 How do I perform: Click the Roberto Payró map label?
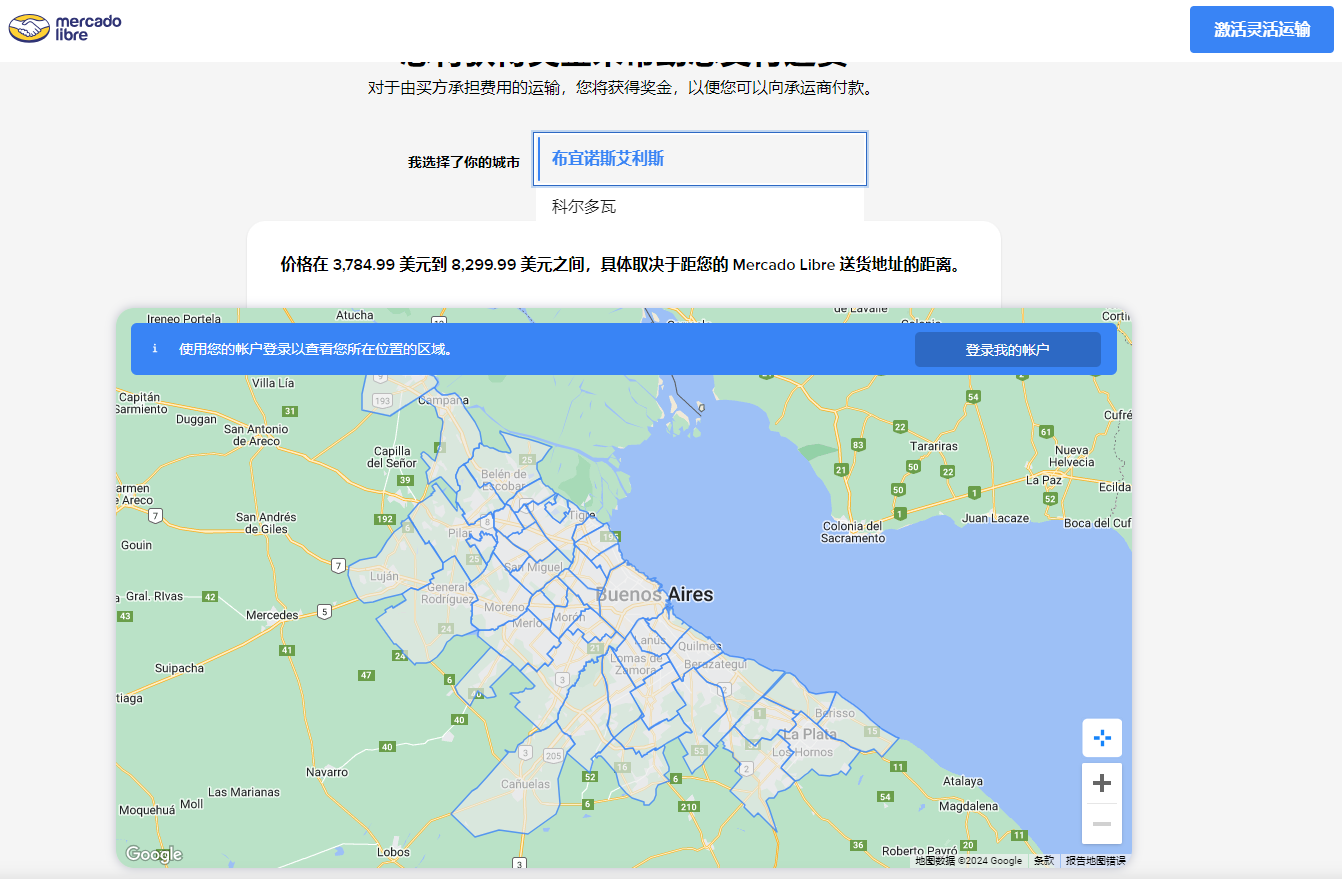920,851
